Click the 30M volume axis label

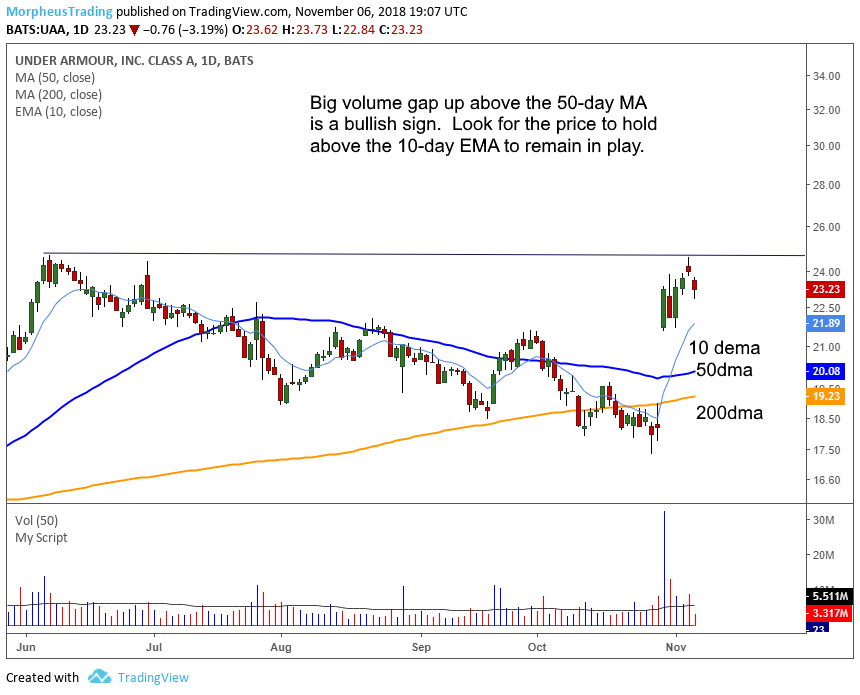click(824, 520)
